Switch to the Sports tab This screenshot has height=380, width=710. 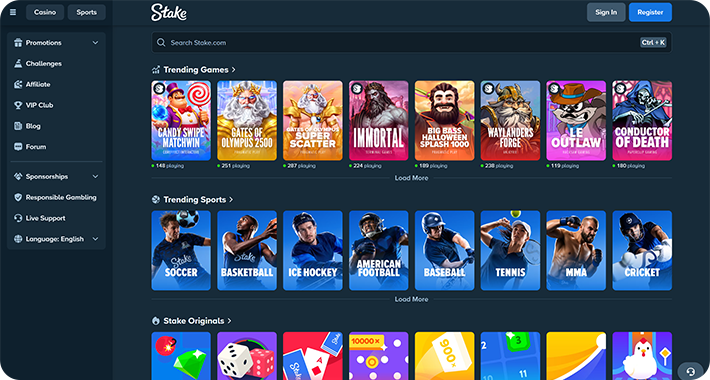86,12
